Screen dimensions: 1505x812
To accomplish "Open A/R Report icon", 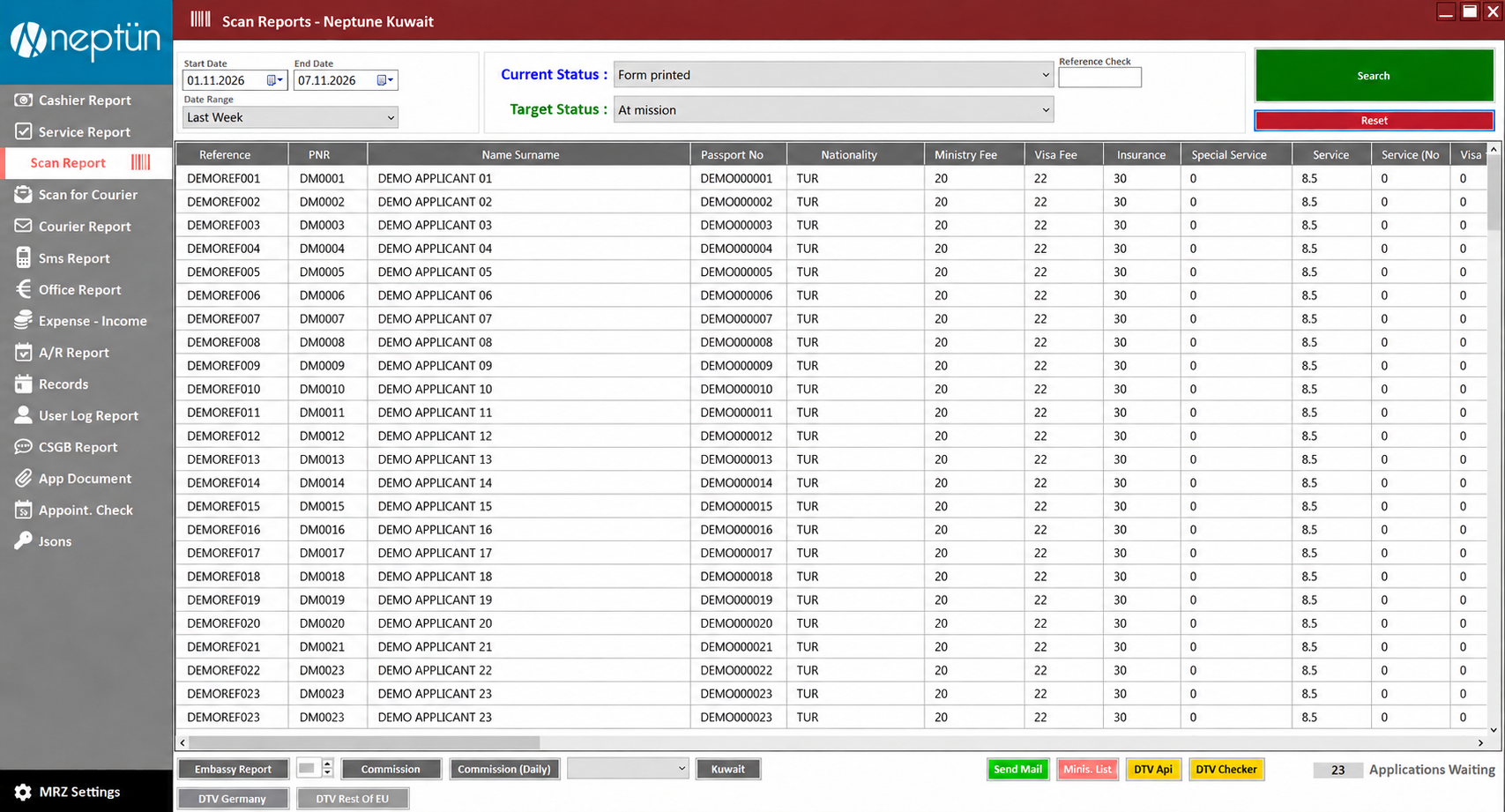I will (23, 352).
